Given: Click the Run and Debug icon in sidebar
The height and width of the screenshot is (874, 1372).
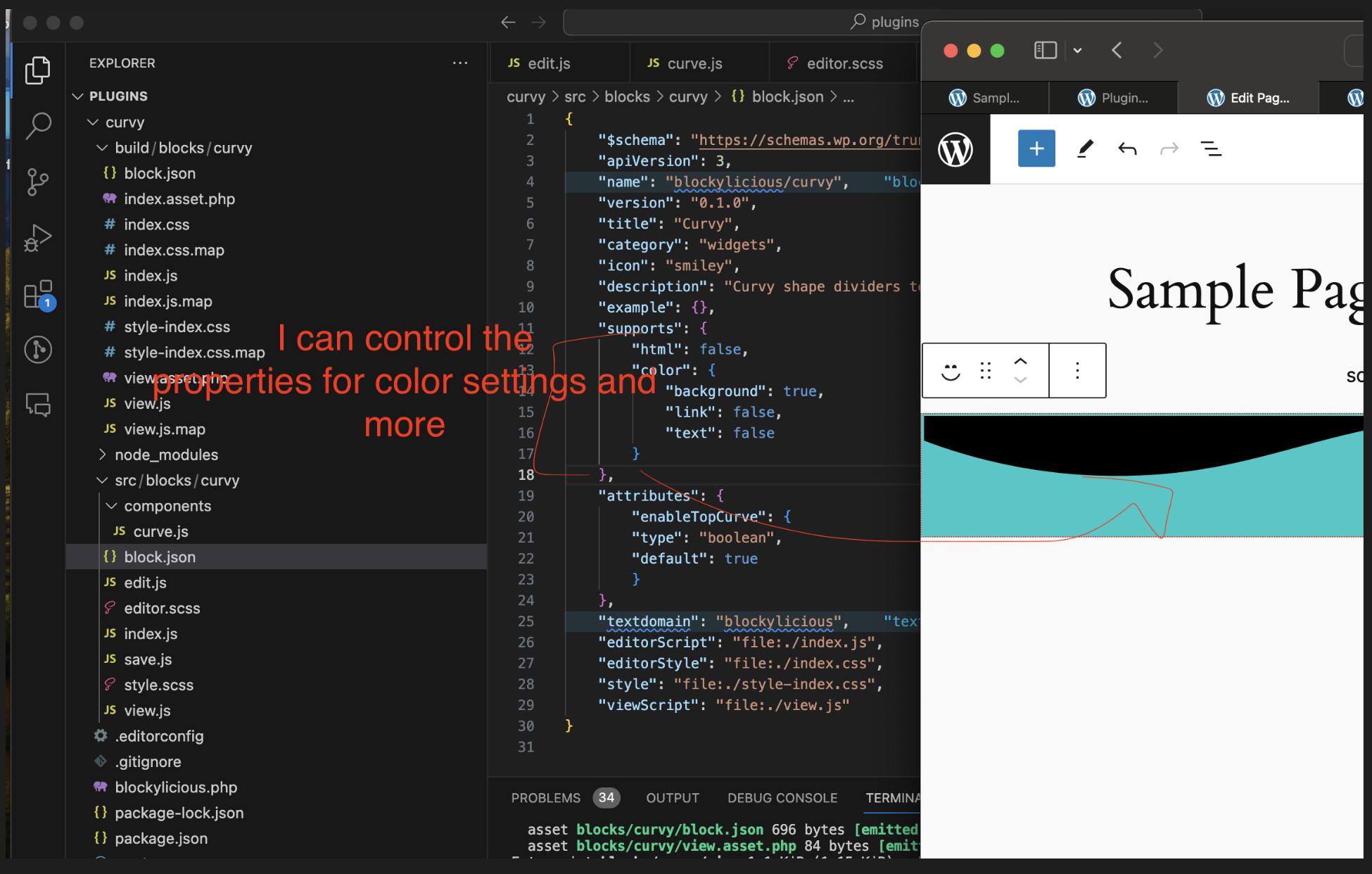Looking at the screenshot, I should pyautogui.click(x=37, y=237).
